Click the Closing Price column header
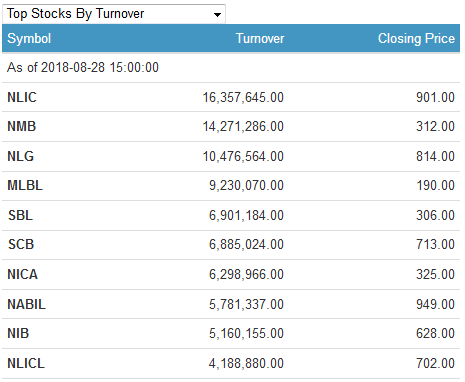This screenshot has width=465, height=382. 416,38
